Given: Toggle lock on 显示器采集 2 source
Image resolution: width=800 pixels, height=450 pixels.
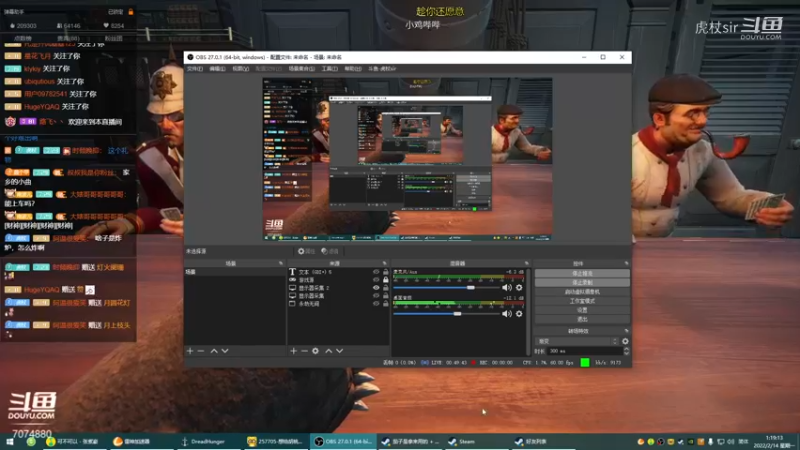Looking at the screenshot, I should [x=386, y=288].
